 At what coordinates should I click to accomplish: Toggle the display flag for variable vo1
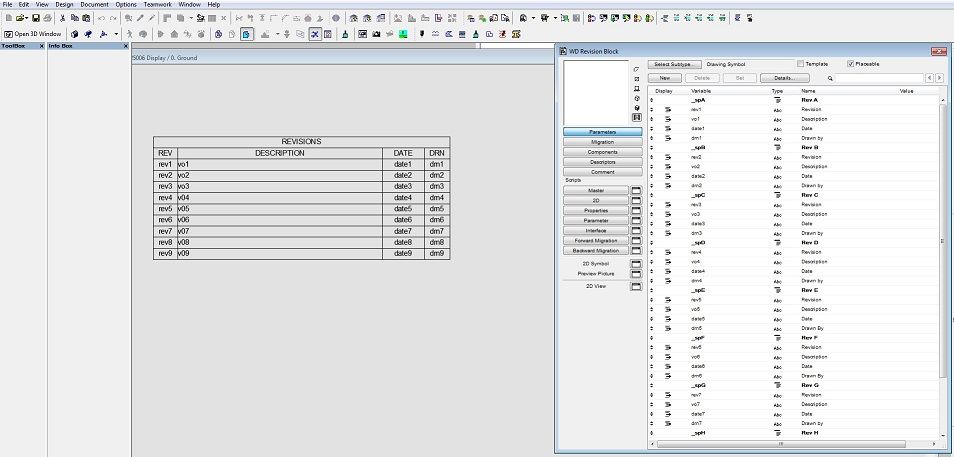(x=668, y=119)
